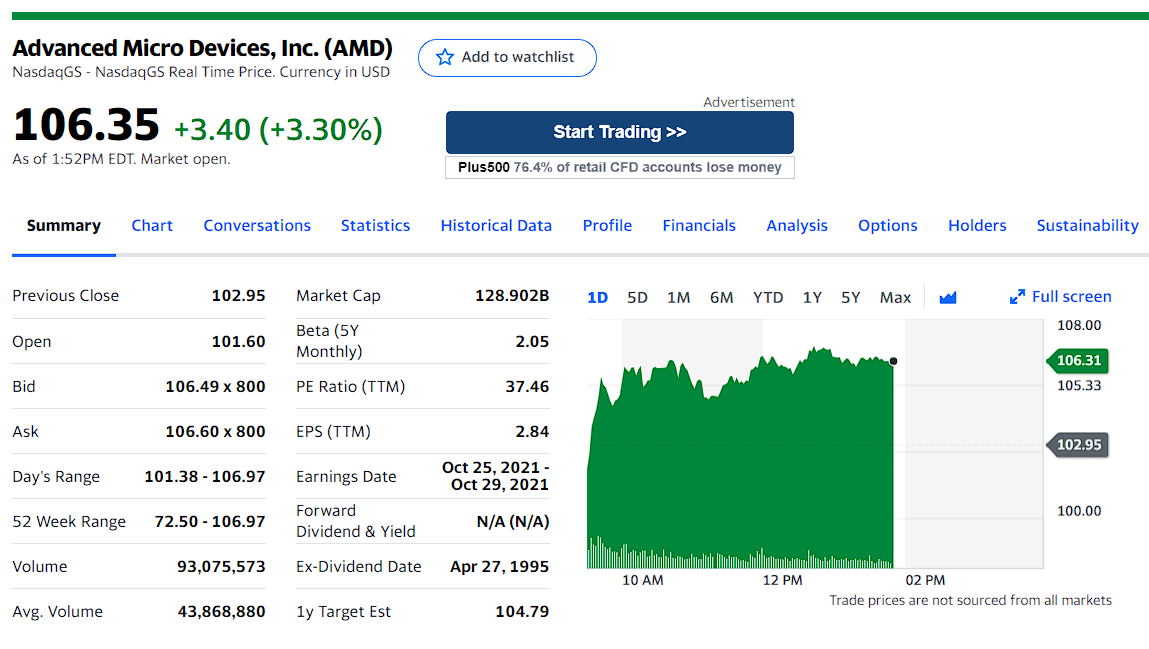Select the 1M chart range
This screenshot has width=1149, height=649.
679,297
